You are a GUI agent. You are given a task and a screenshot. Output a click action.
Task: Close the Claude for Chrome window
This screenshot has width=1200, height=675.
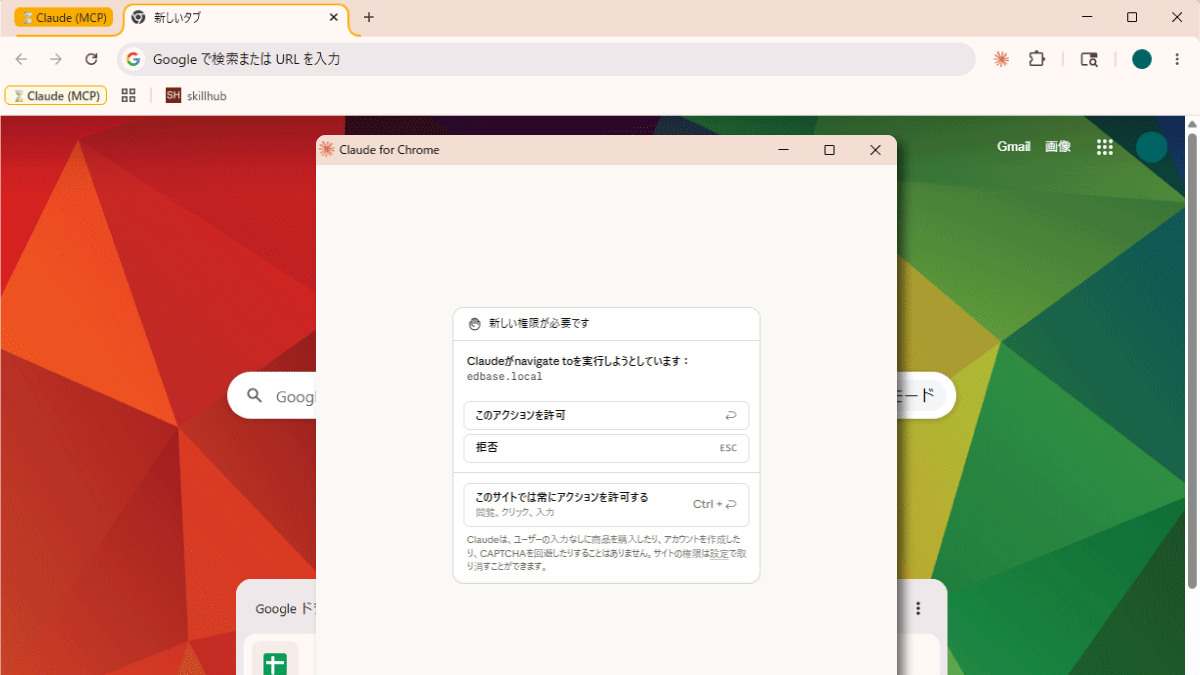point(875,150)
